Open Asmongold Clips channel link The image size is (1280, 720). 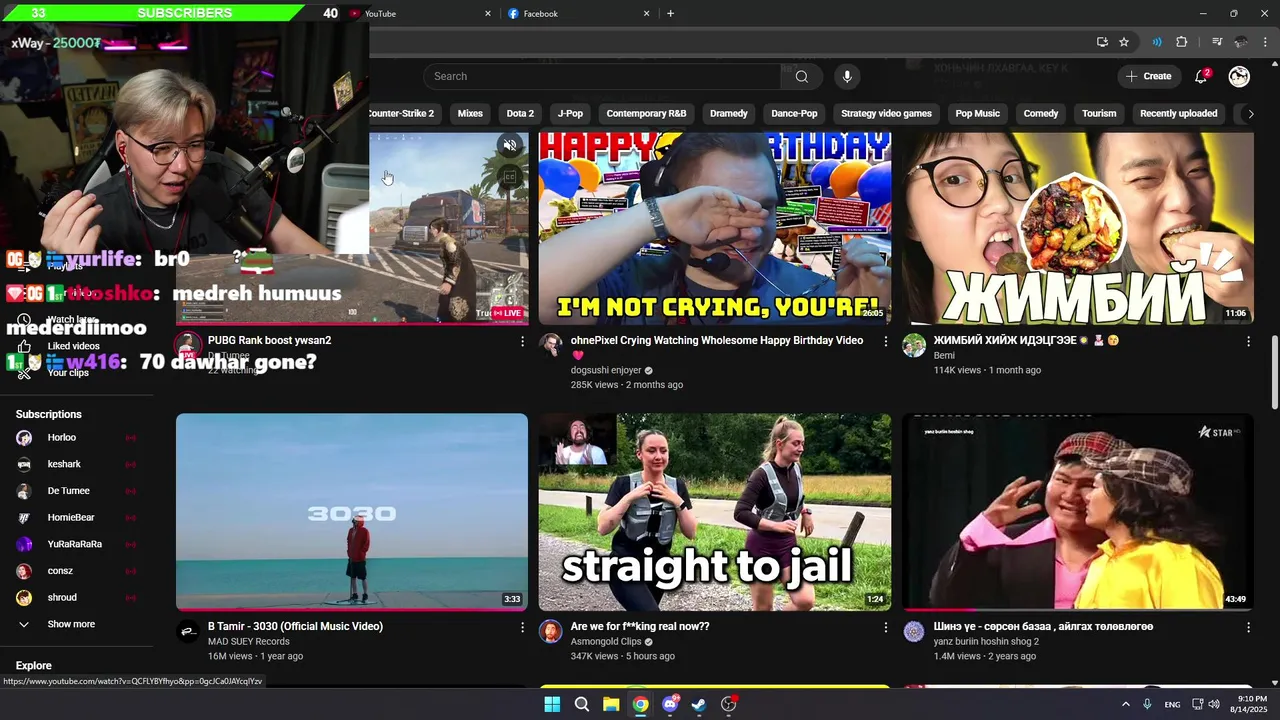pyautogui.click(x=606, y=641)
